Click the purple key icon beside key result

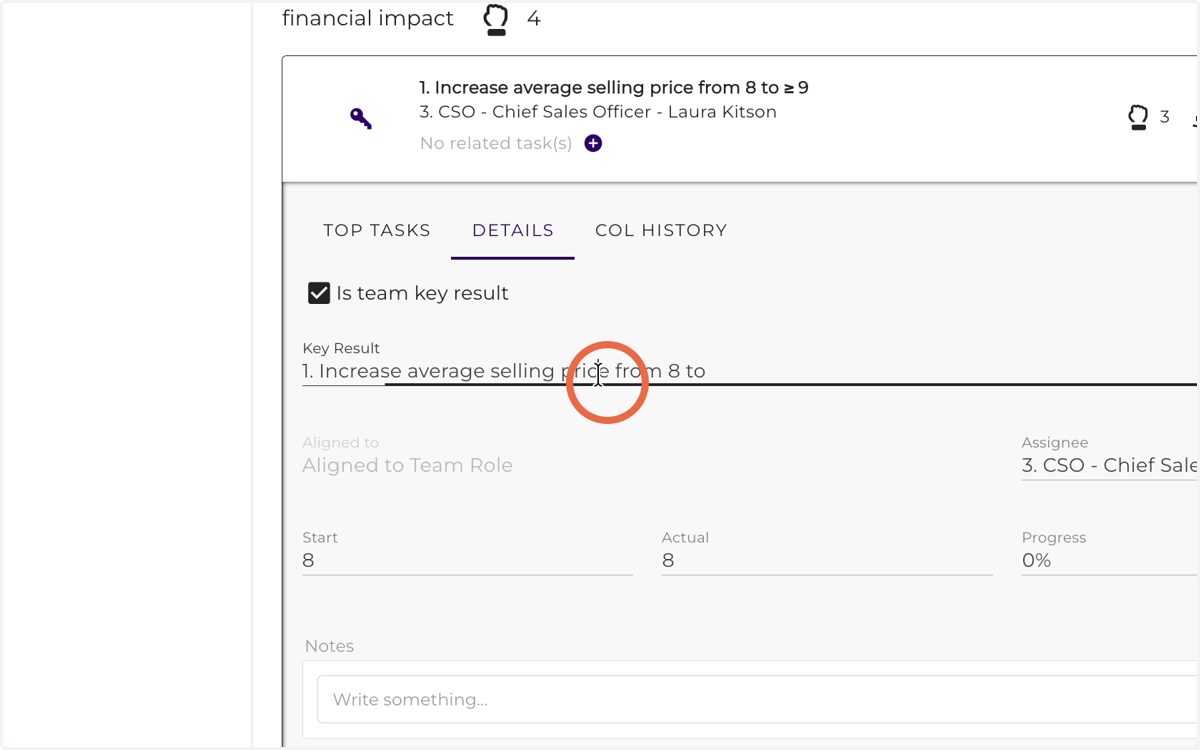pos(361,118)
